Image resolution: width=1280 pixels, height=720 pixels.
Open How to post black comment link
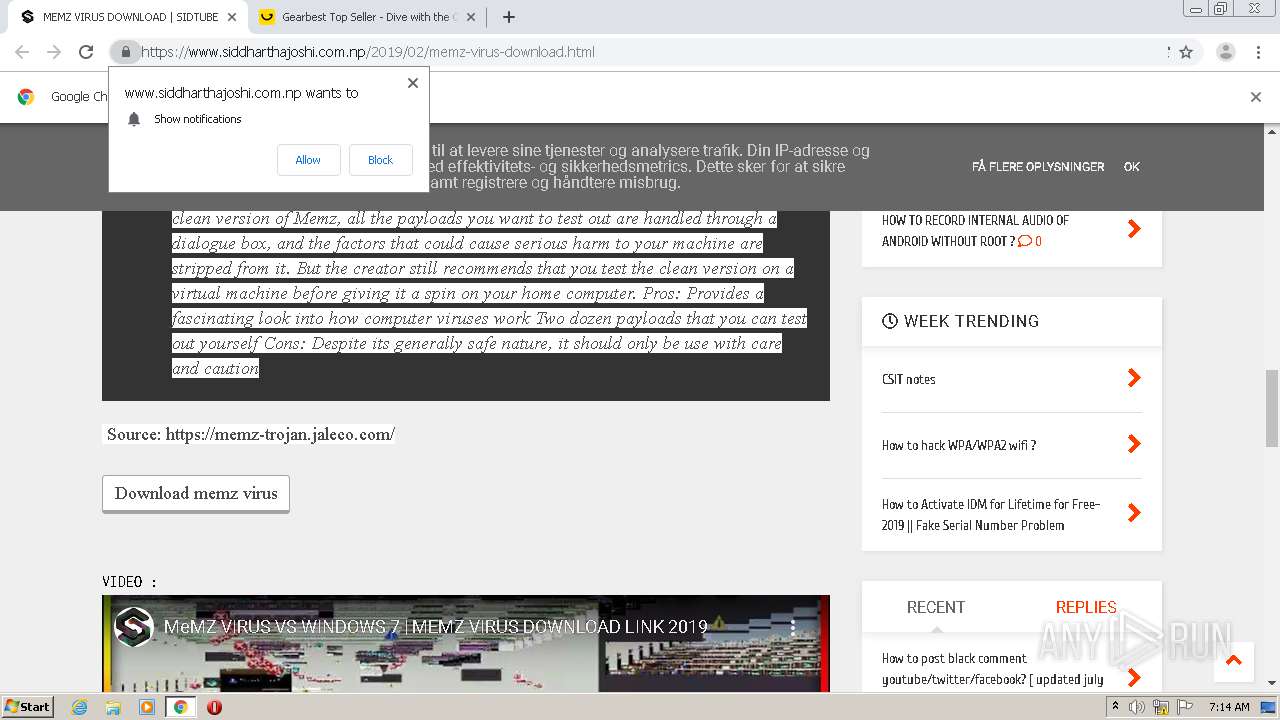coord(992,668)
